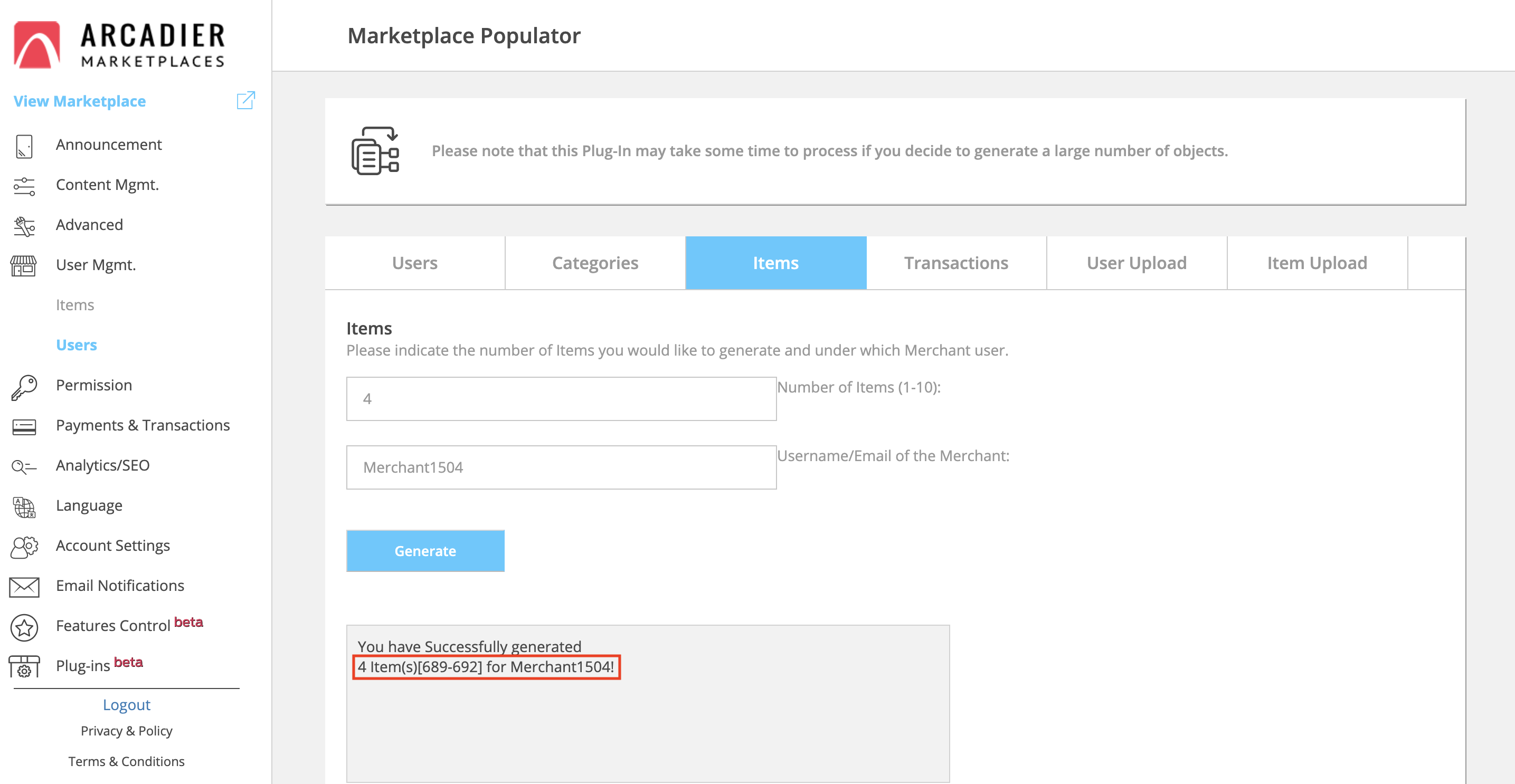The width and height of the screenshot is (1515, 784).
Task: Click the User Mgmt. storefront icon
Action: tap(24, 266)
